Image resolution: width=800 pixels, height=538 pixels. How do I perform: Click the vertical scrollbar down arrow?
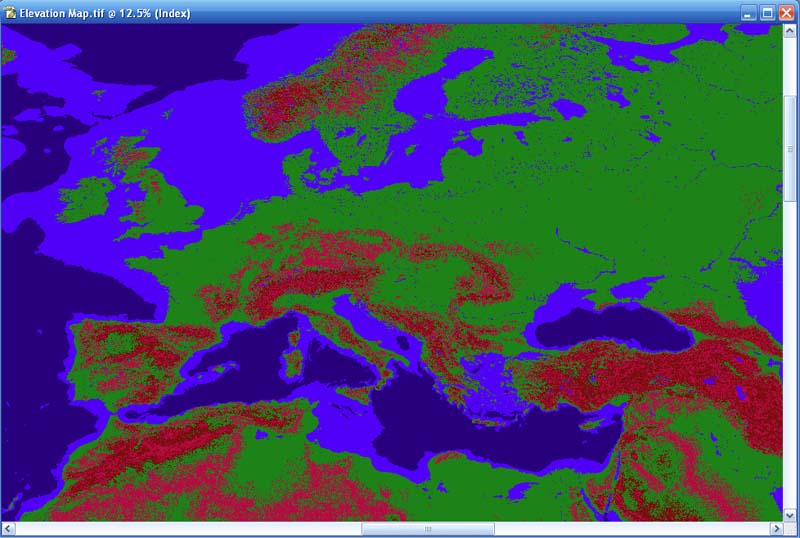click(790, 513)
